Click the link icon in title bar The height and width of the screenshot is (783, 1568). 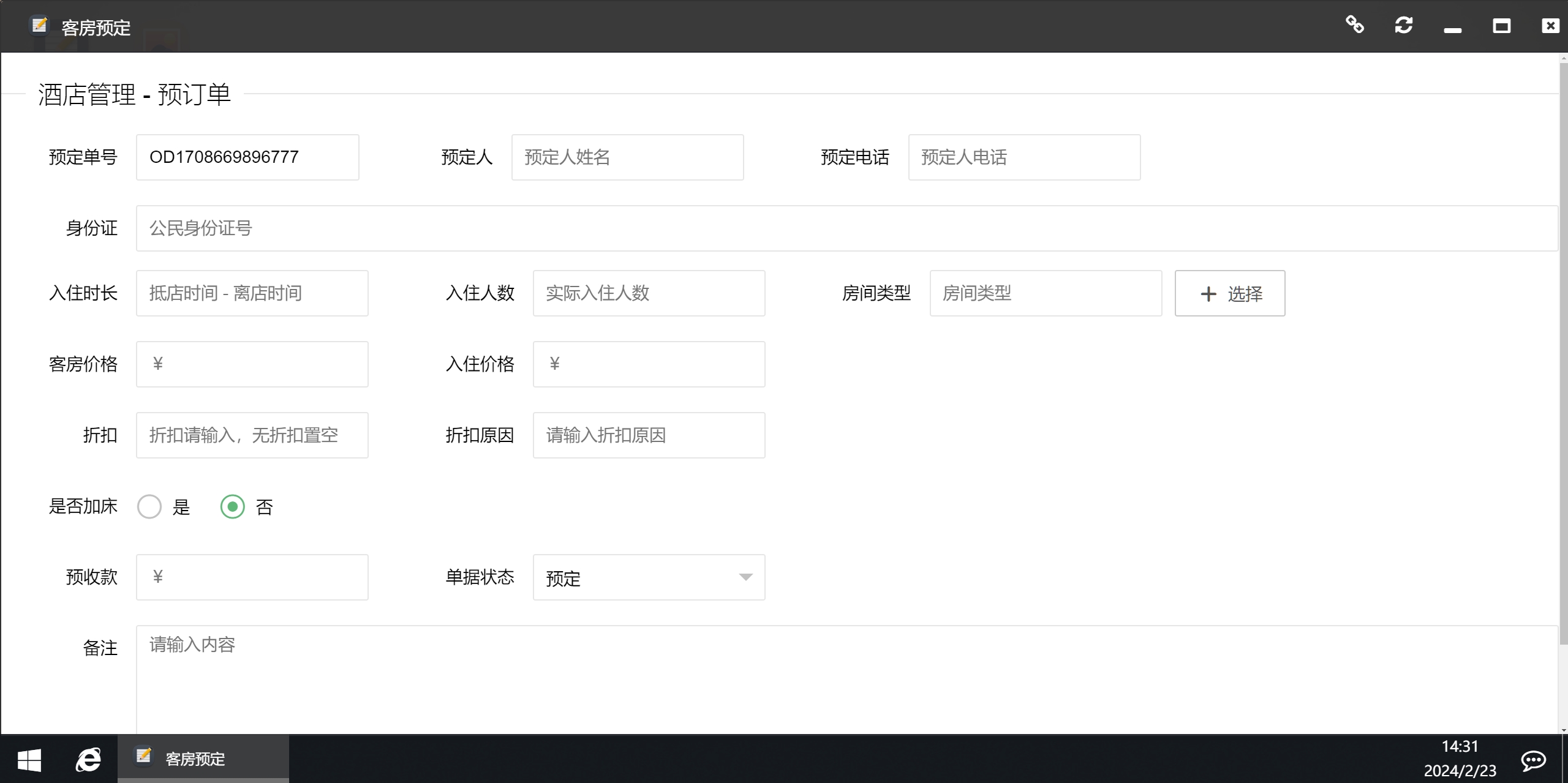point(1354,25)
